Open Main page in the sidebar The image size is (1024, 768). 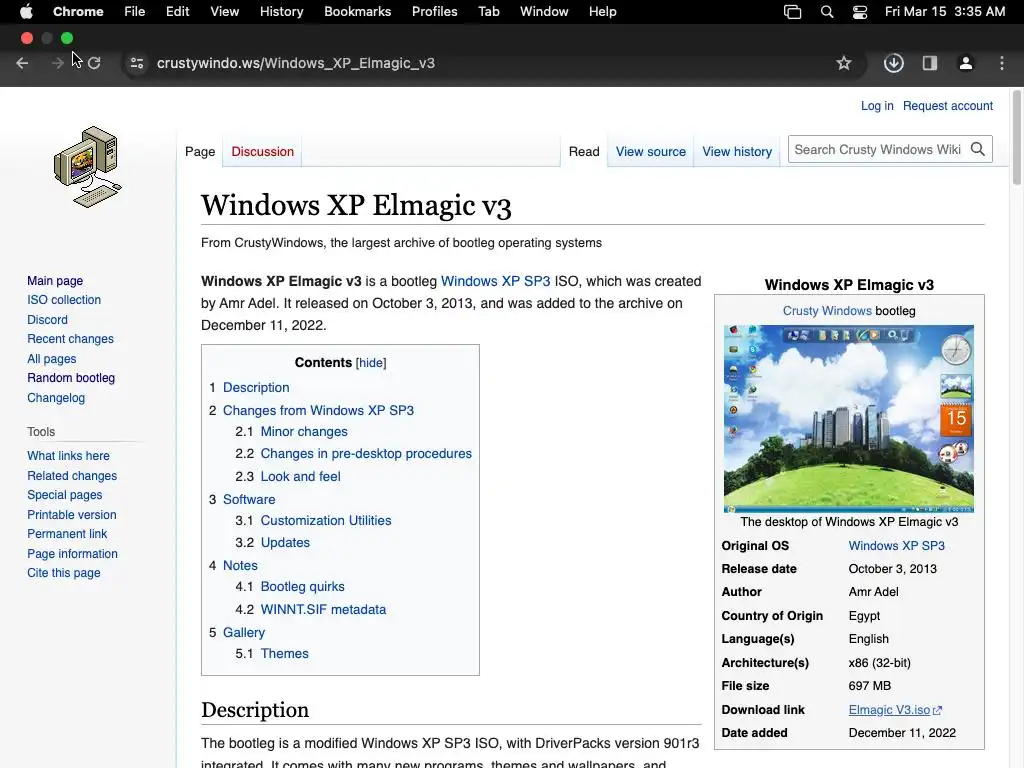click(55, 281)
